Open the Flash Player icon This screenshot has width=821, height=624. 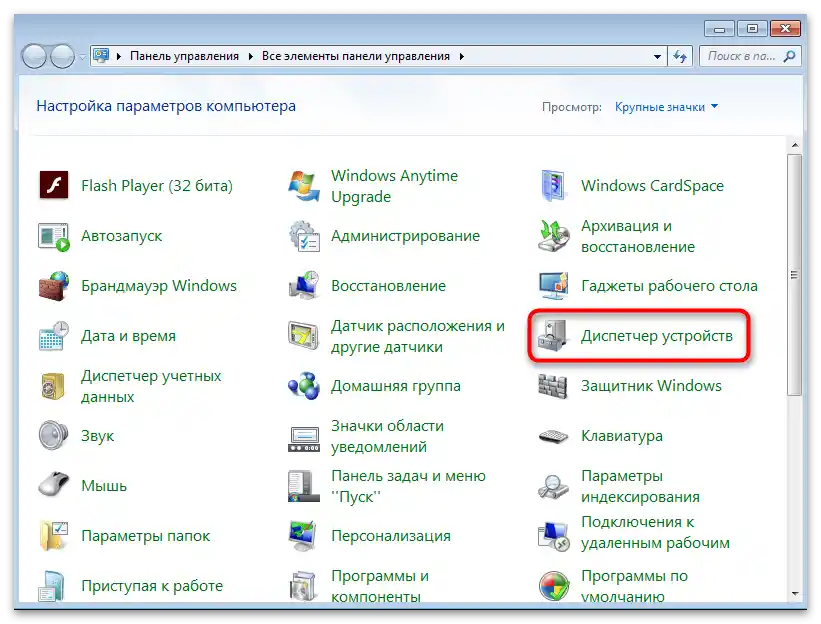[x=54, y=185]
